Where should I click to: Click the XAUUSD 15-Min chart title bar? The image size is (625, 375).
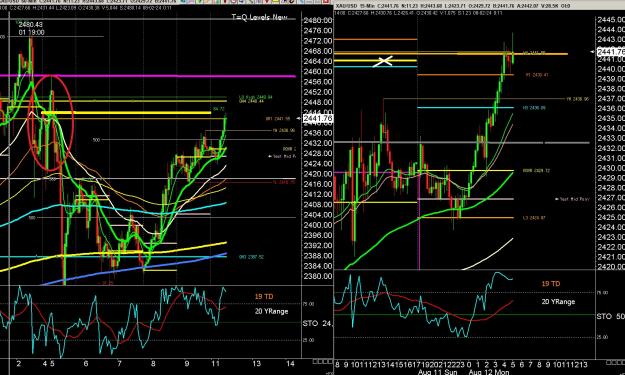tap(479, 6)
